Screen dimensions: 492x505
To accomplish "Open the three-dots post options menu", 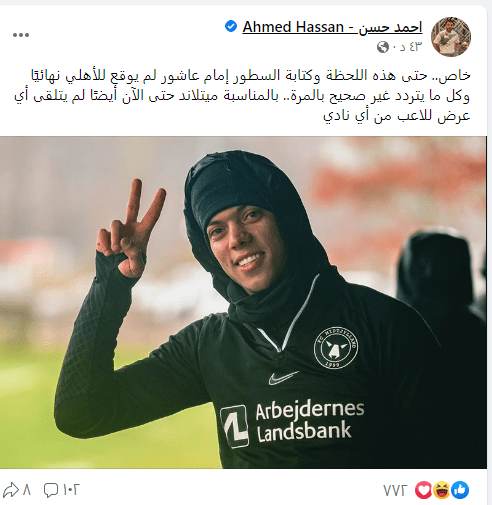I will 21,35.
